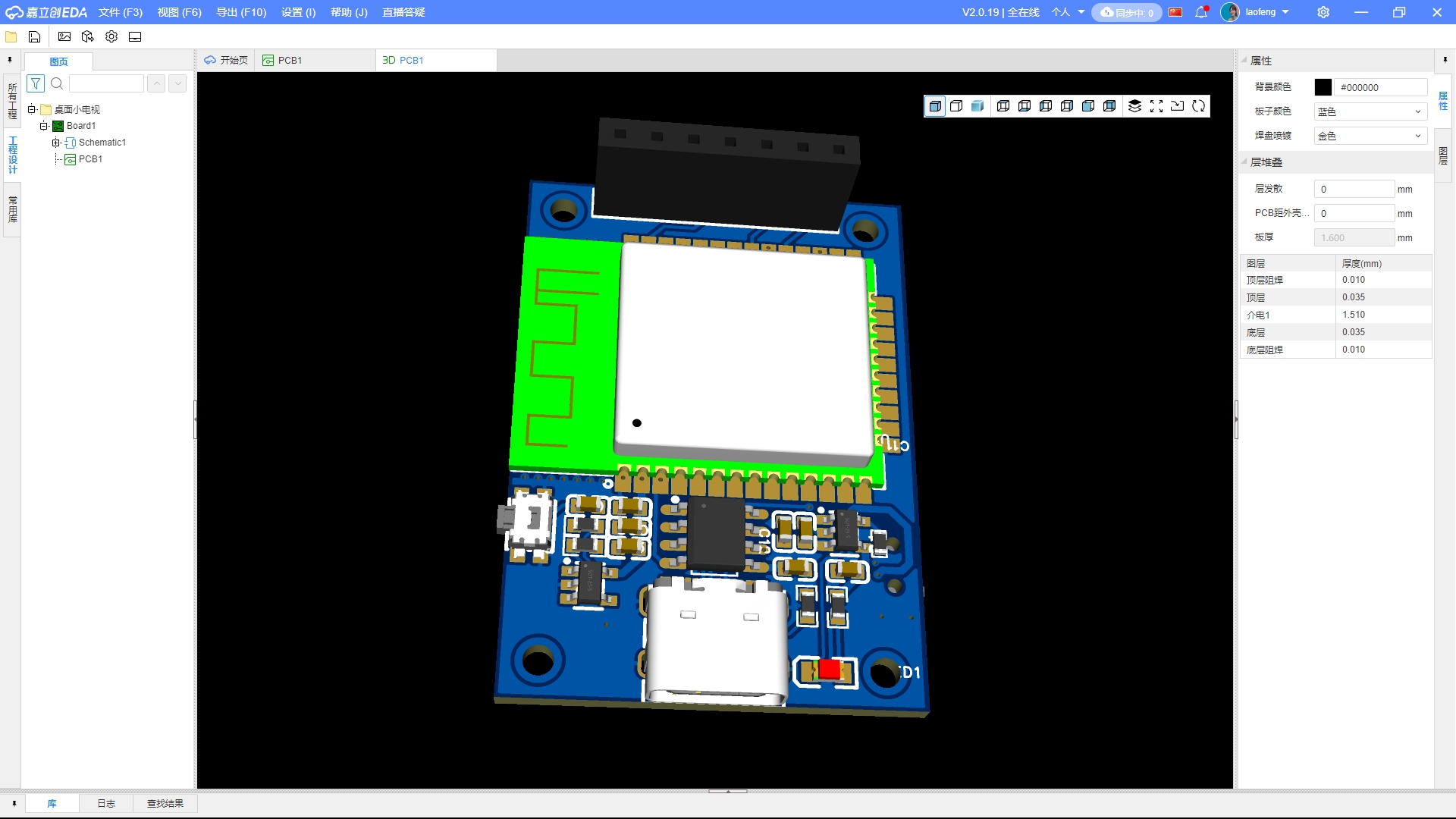This screenshot has width=1456, height=819.
Task: Open the 日志 bottom tab
Action: (x=106, y=803)
